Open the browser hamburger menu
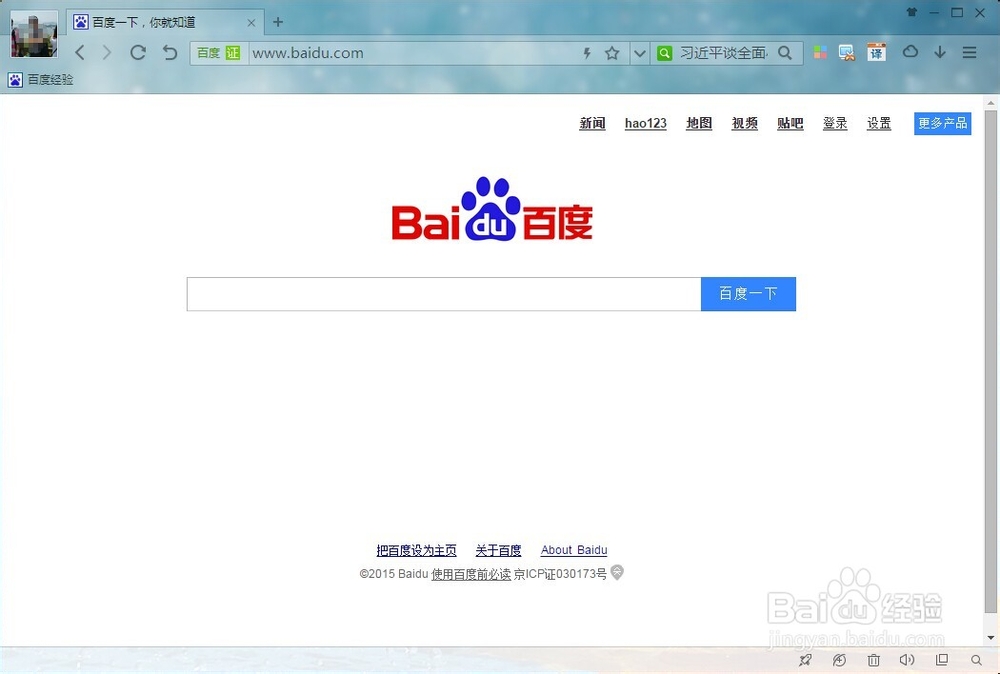Screen dimensions: 1000x674 [x=969, y=52]
